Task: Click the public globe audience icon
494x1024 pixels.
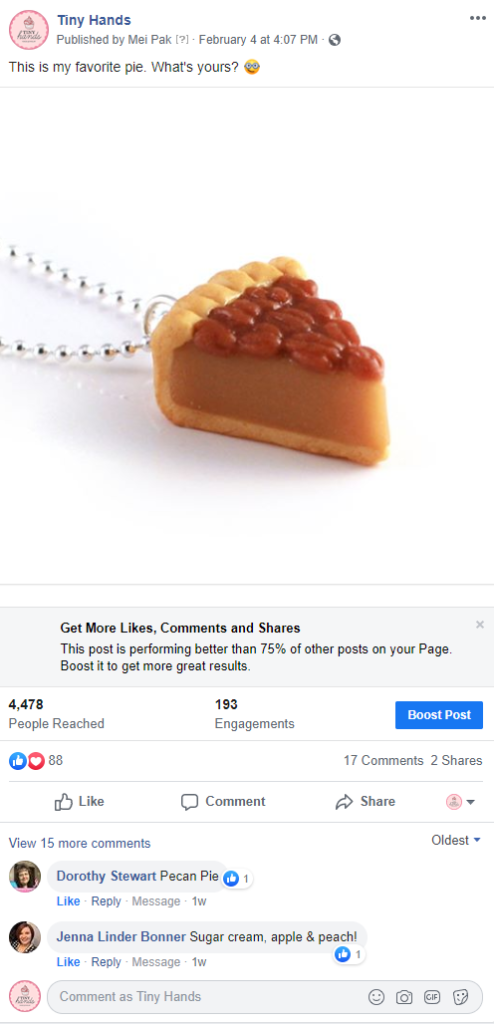Action: [x=335, y=40]
